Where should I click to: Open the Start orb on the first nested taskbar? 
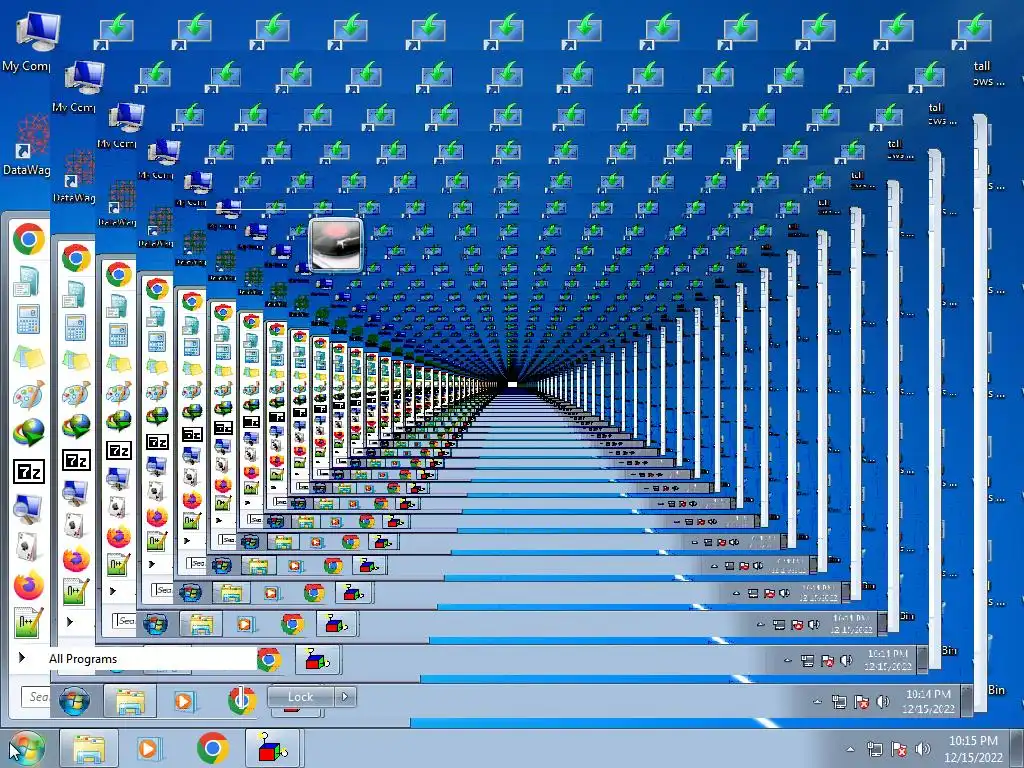coord(74,701)
